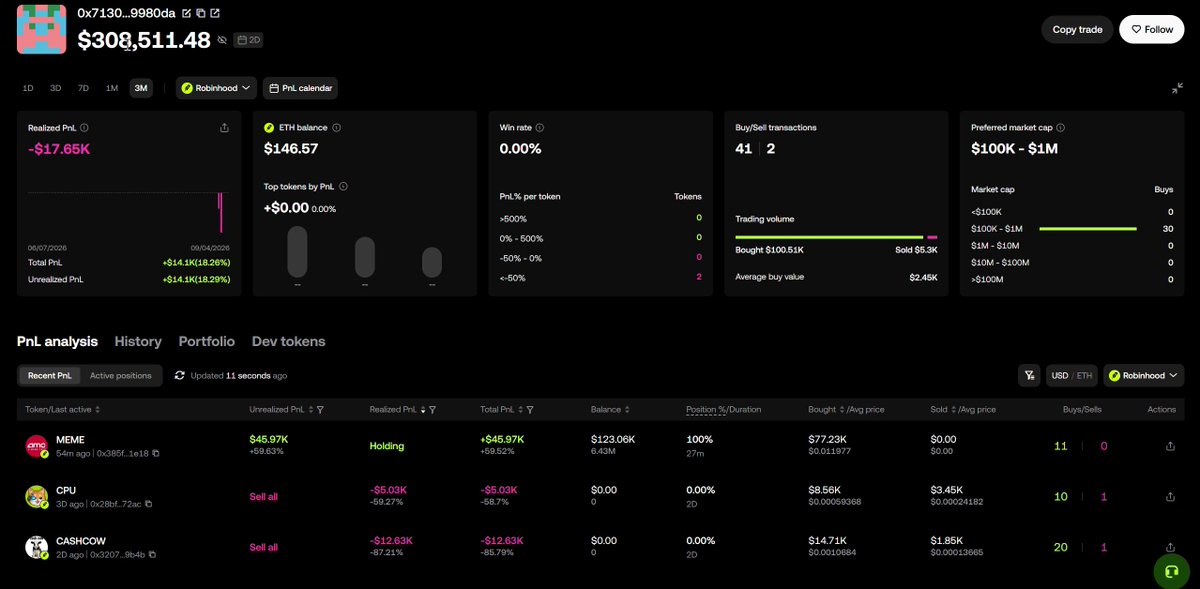Switch to the Dev tokens tab
This screenshot has width=1200, height=589.
(288, 341)
